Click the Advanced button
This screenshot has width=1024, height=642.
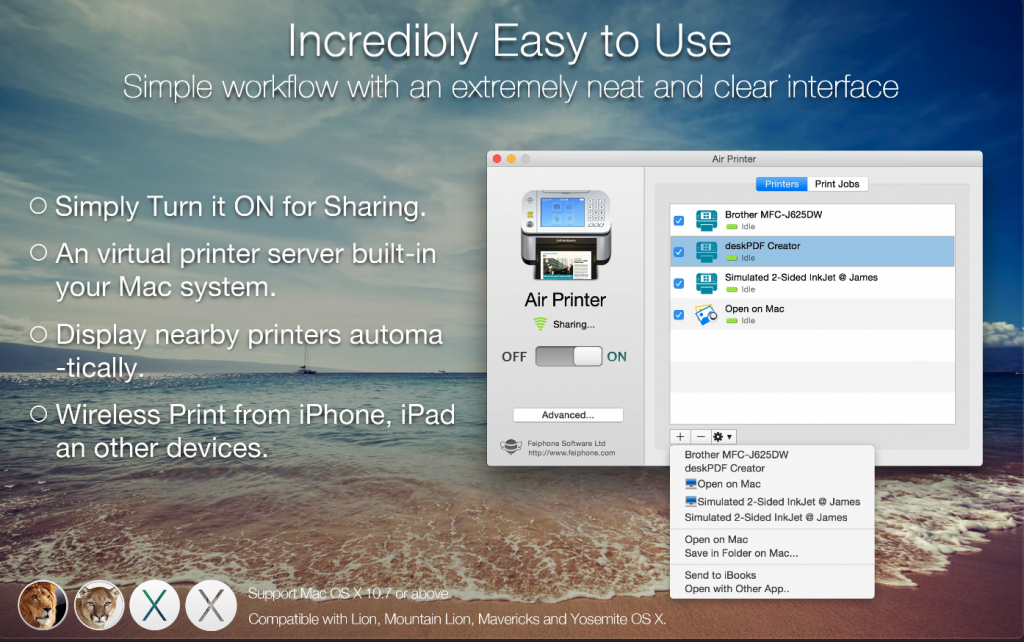click(x=568, y=414)
